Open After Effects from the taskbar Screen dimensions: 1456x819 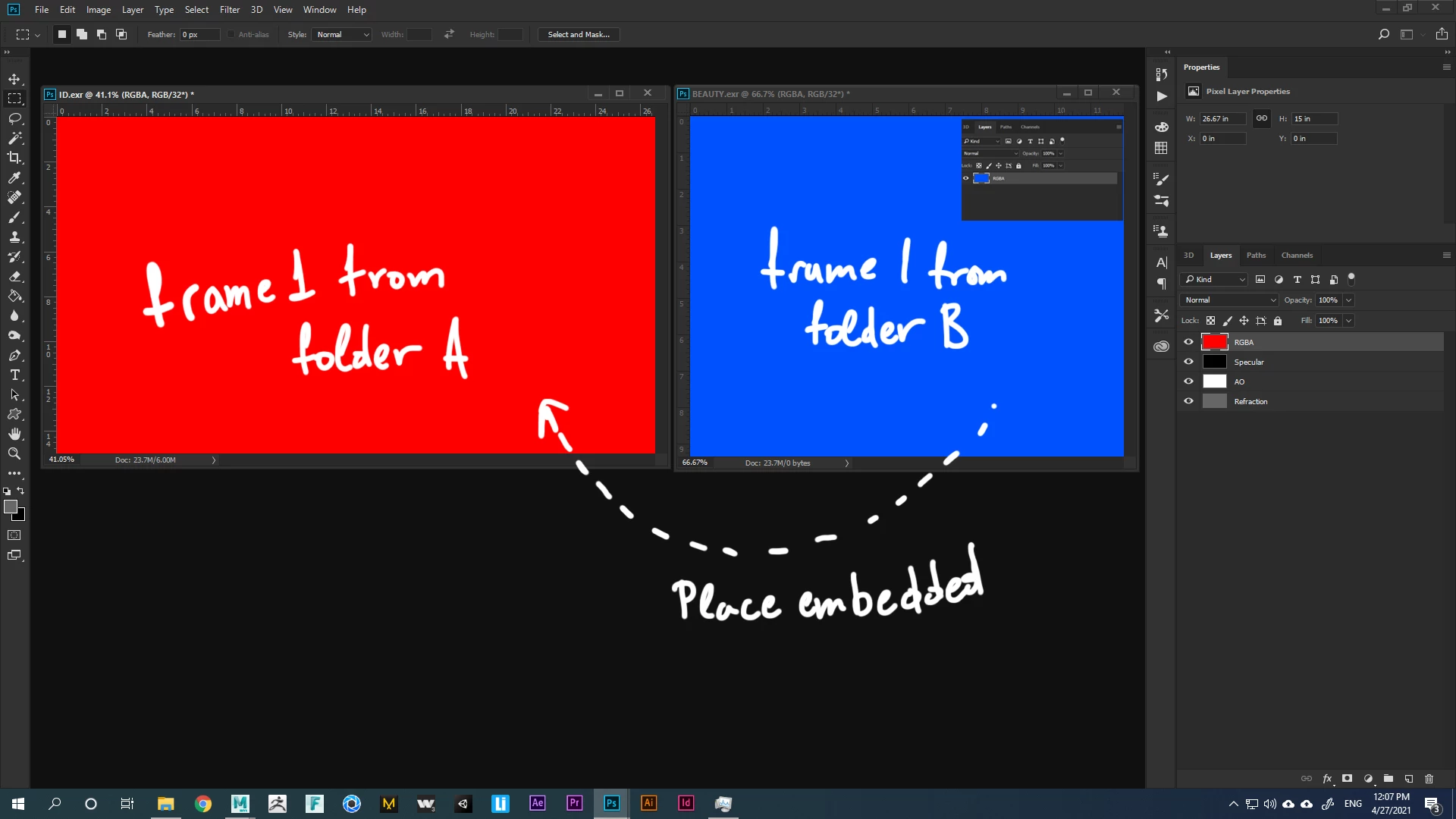pyautogui.click(x=537, y=803)
